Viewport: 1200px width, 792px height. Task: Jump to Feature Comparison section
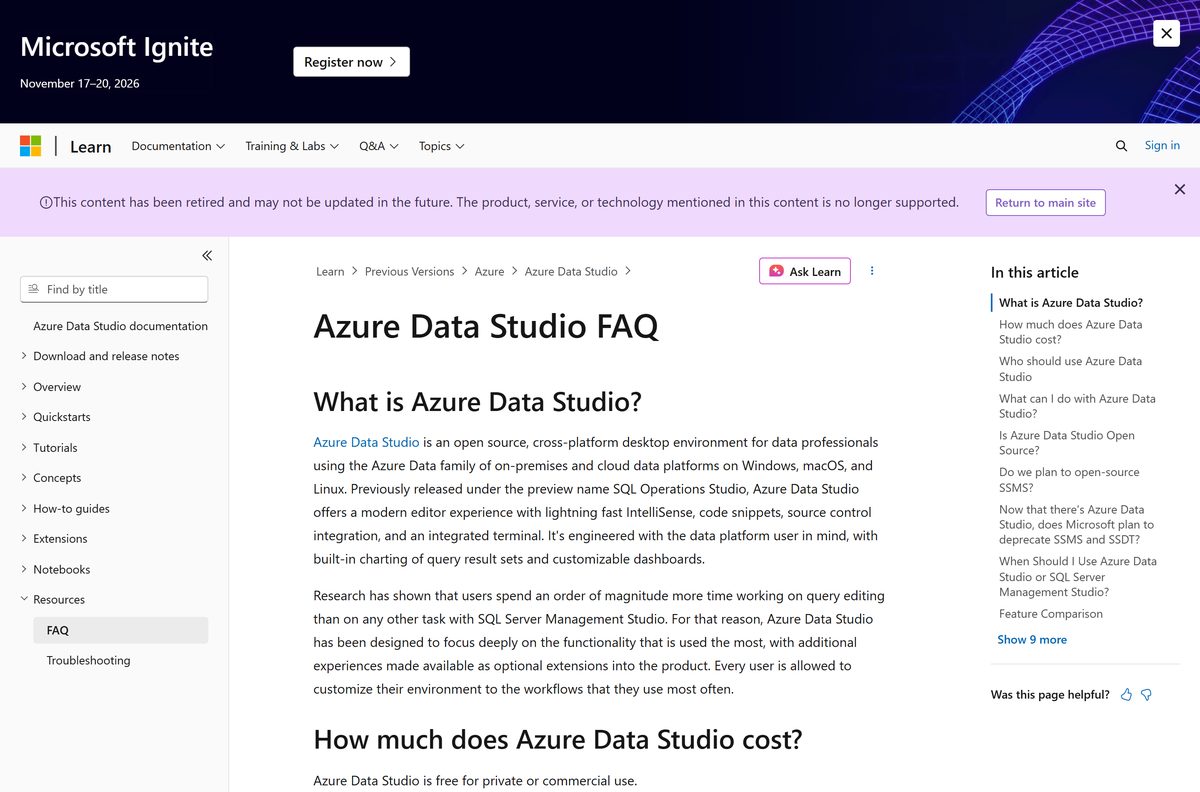1051,614
